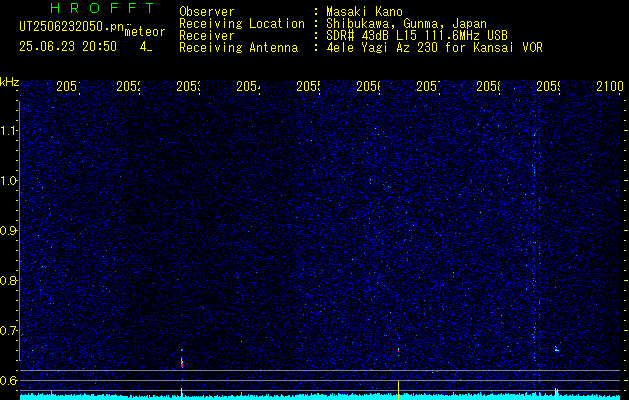The height and width of the screenshot is (400, 629).
Task: Click the double yellow marker below the 2059 echo
Action: point(556,393)
